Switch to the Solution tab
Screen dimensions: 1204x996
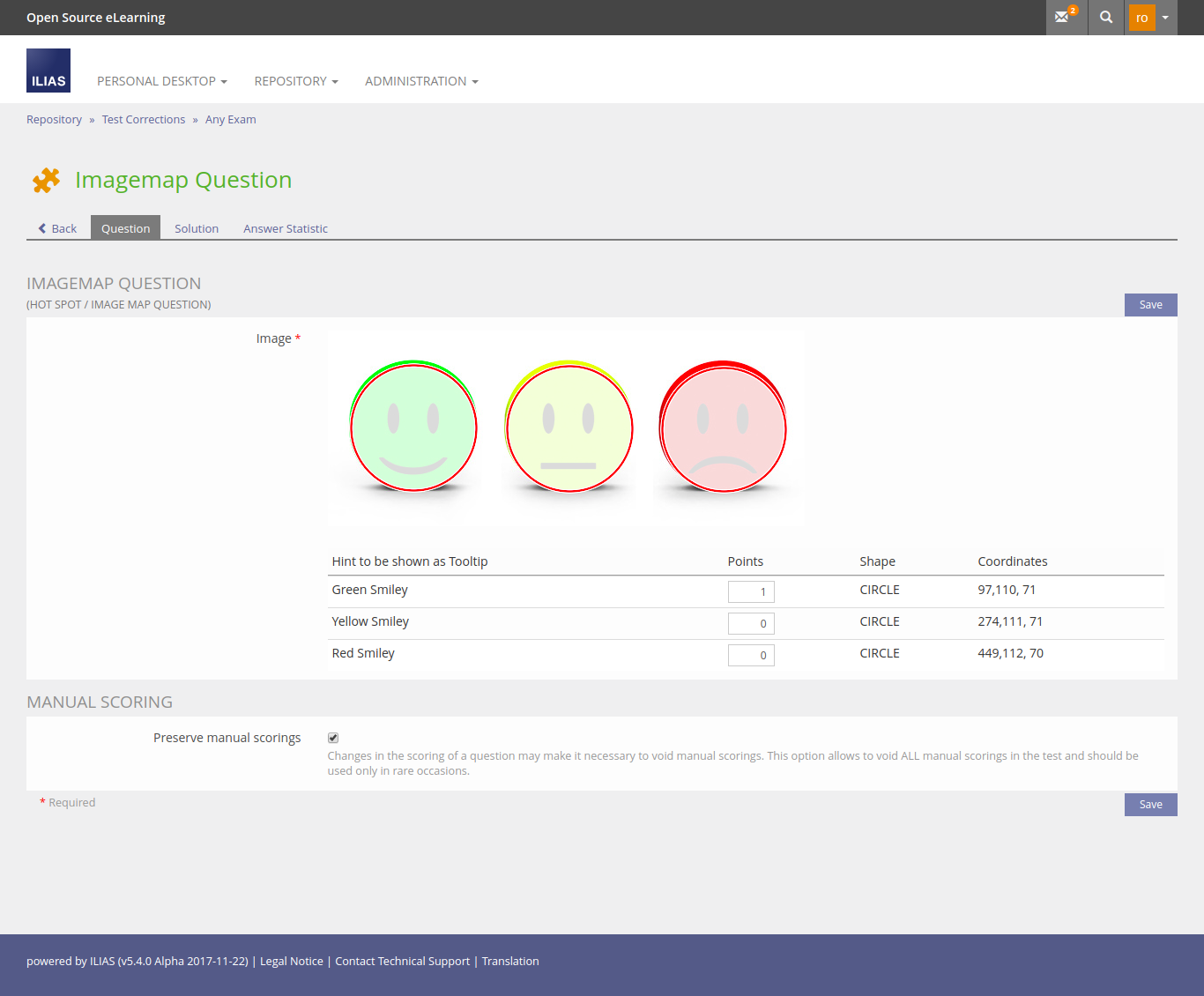point(197,228)
